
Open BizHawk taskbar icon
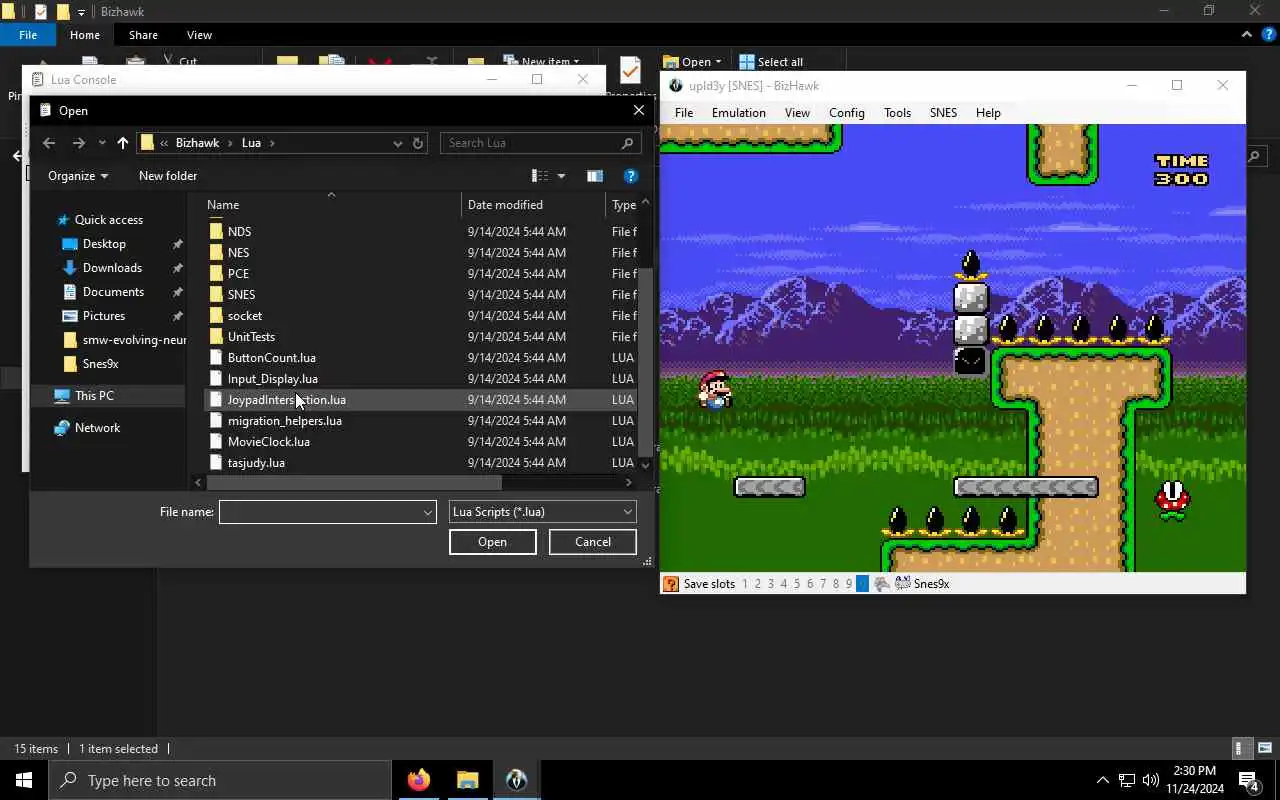pos(516,780)
